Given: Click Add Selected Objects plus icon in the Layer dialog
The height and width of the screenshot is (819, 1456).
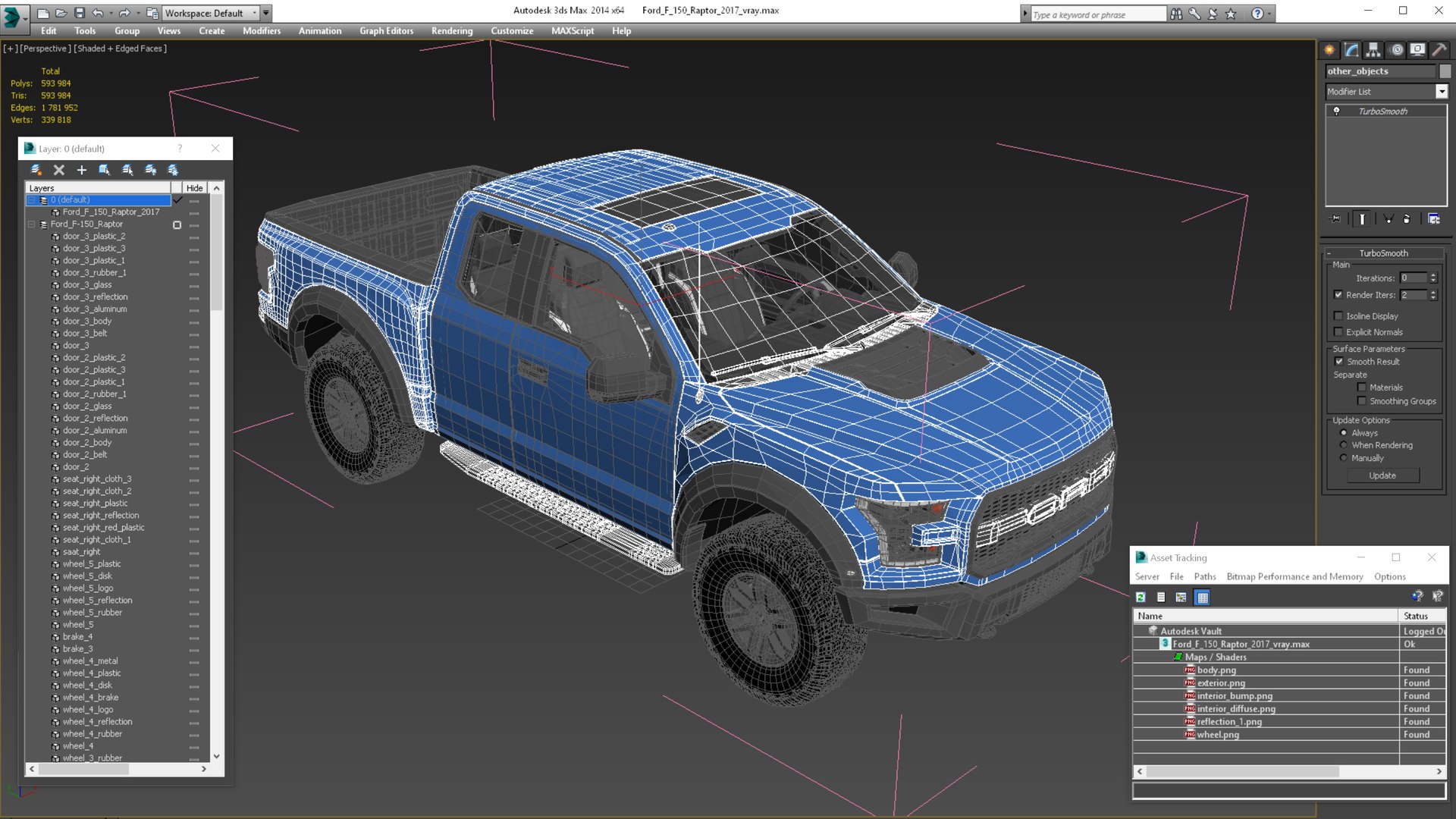Looking at the screenshot, I should point(82,170).
